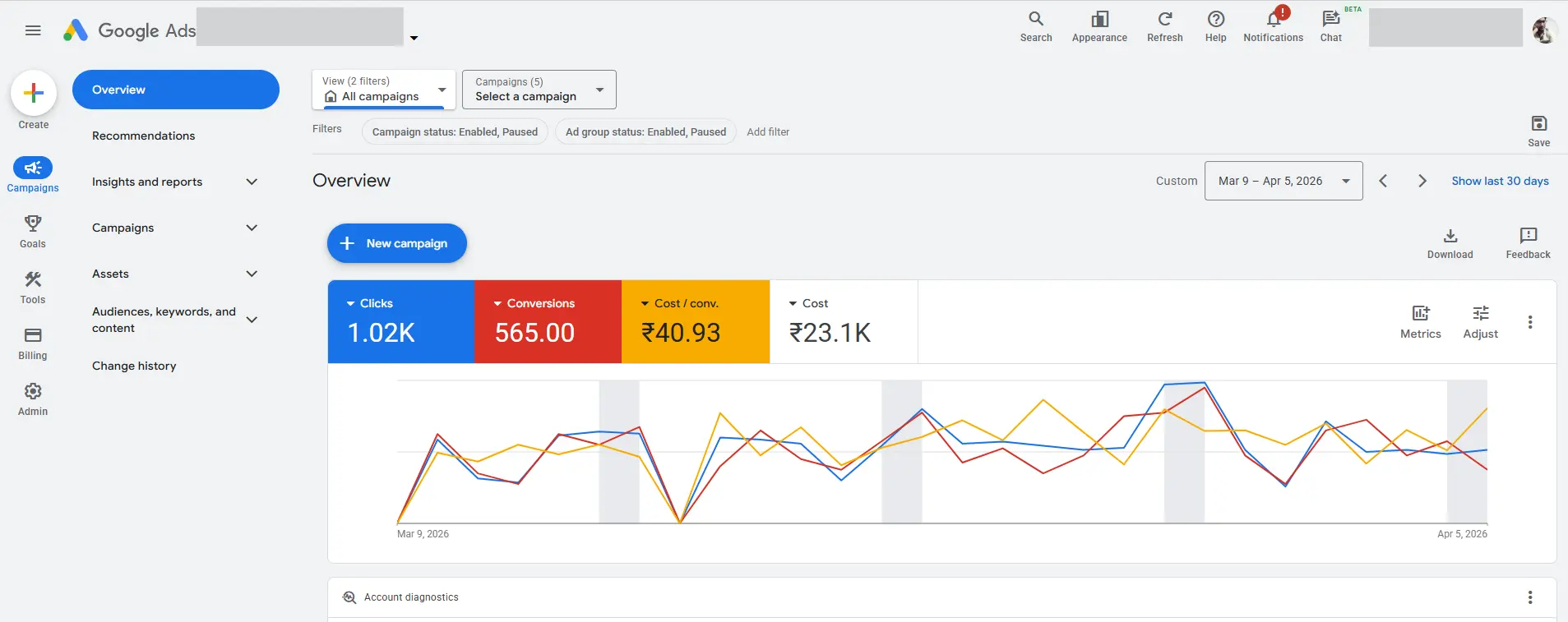Open scorecard more options menu

point(1530,322)
